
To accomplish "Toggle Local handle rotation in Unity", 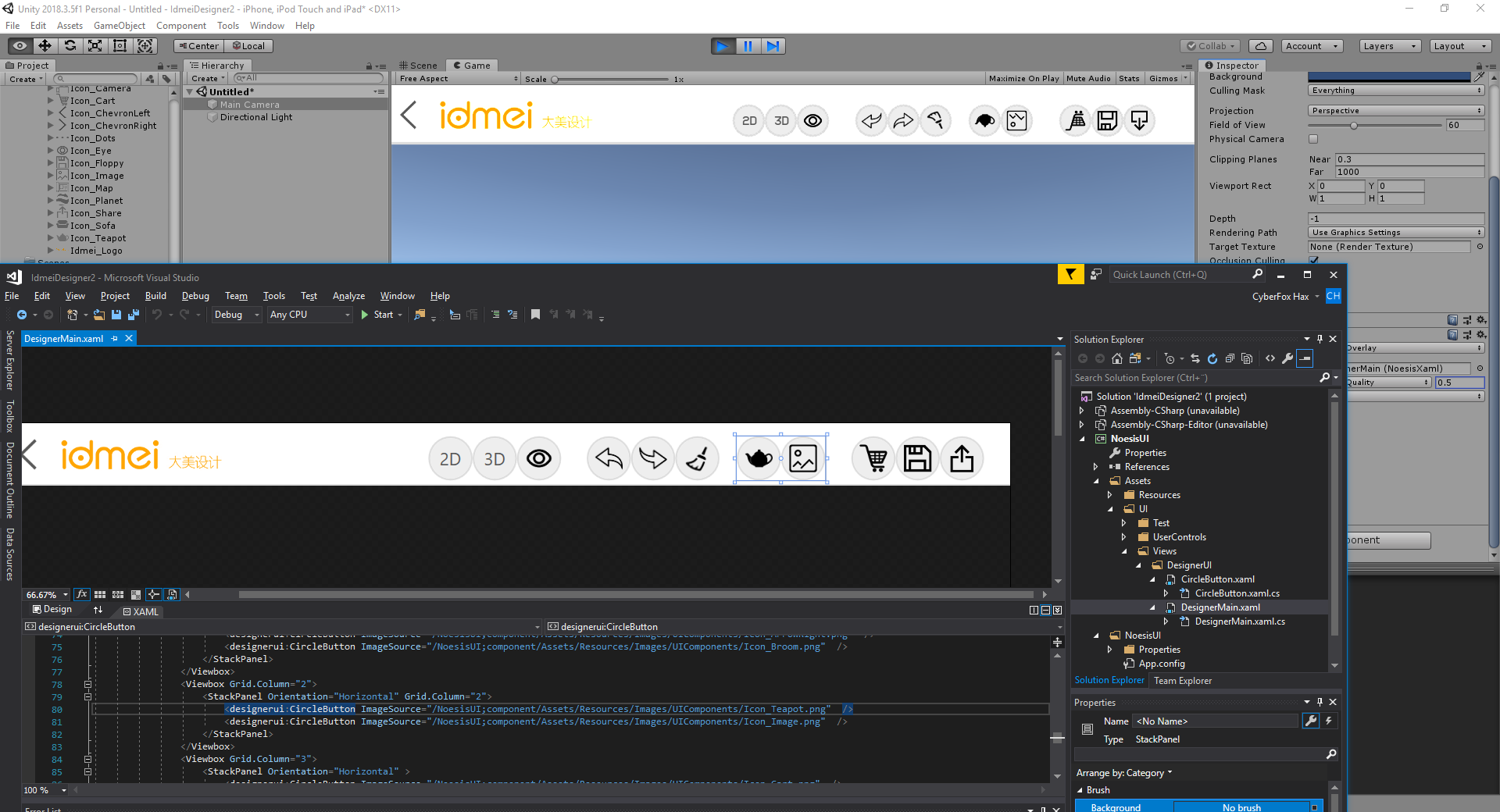I will pyautogui.click(x=249, y=46).
